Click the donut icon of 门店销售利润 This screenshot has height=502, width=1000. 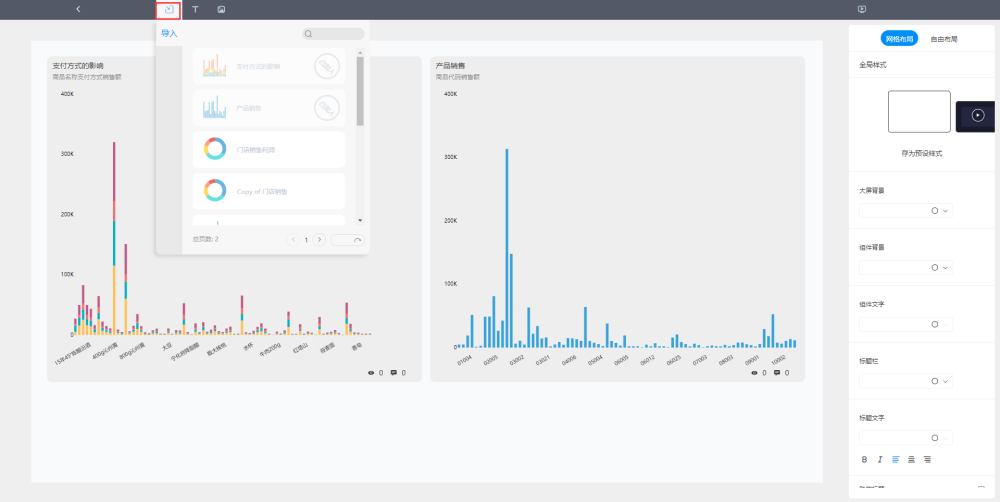coord(215,149)
